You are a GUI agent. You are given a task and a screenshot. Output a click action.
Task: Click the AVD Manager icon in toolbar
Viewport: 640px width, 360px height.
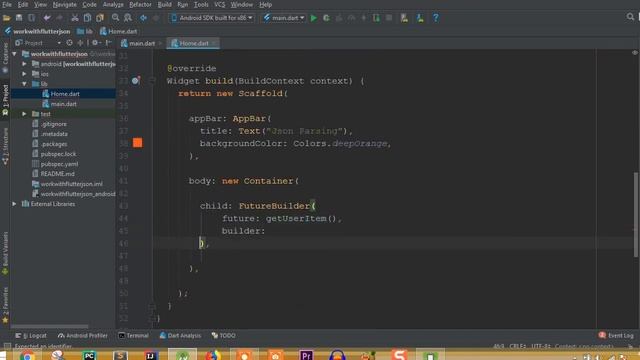(404, 18)
